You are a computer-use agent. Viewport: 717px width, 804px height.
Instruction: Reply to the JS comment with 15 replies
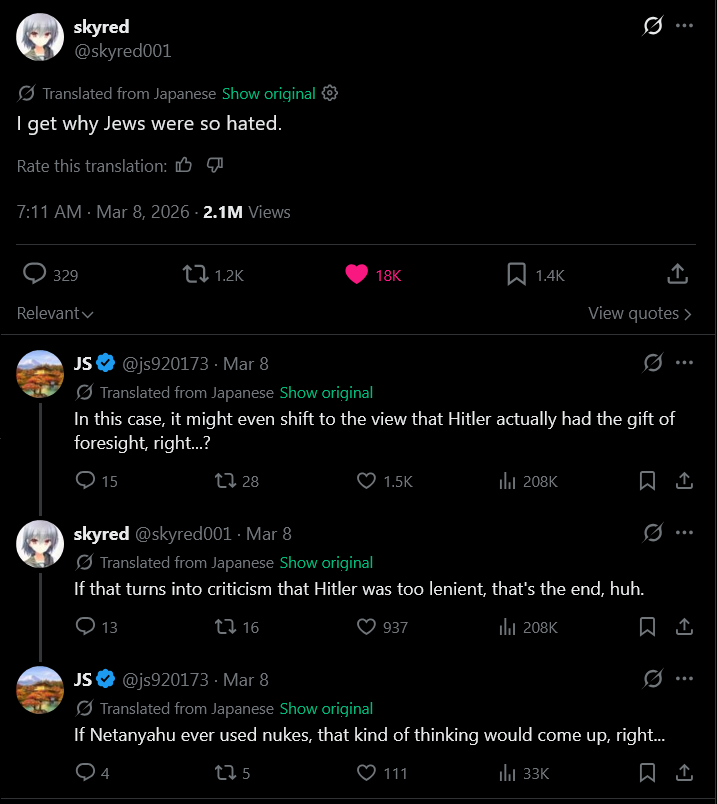(86, 481)
